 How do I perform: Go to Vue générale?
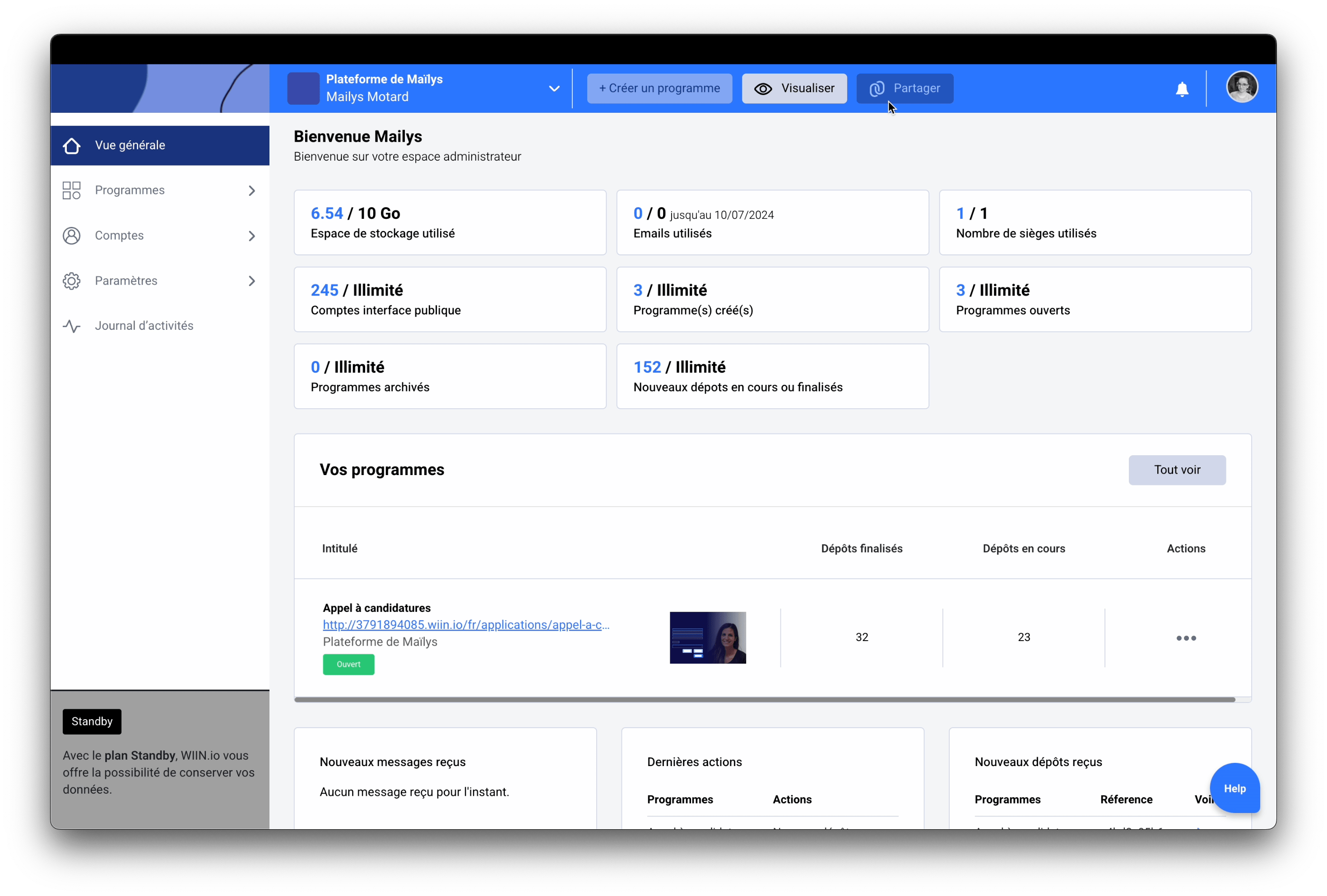160,146
